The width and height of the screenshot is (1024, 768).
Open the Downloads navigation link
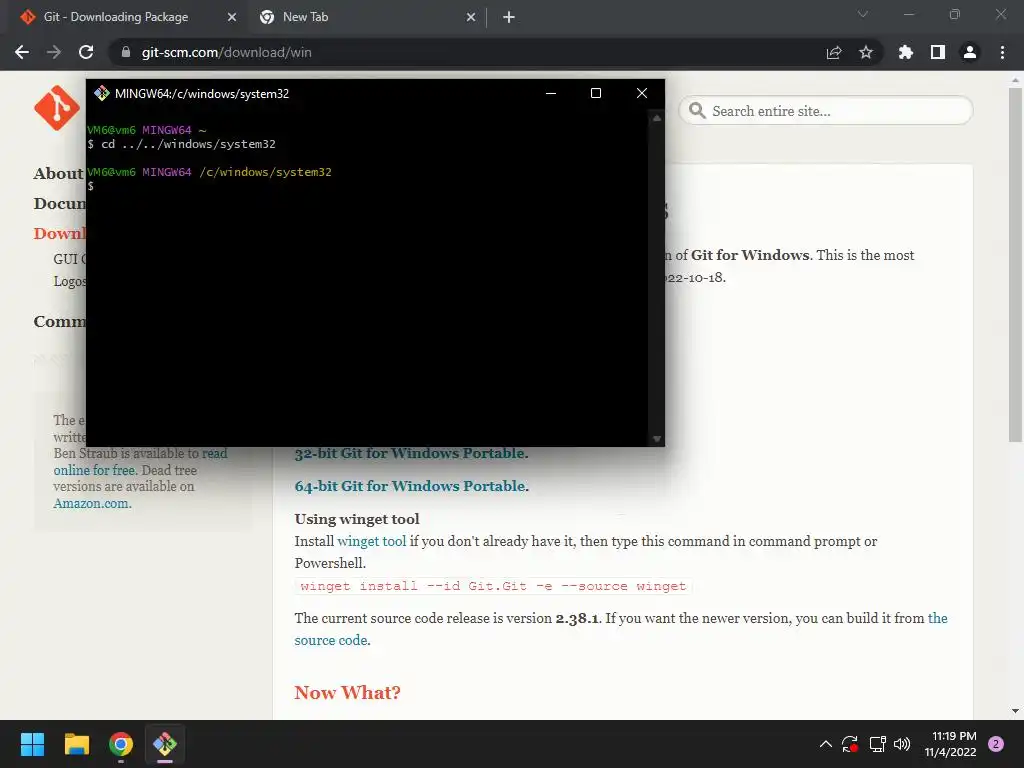click(59, 233)
